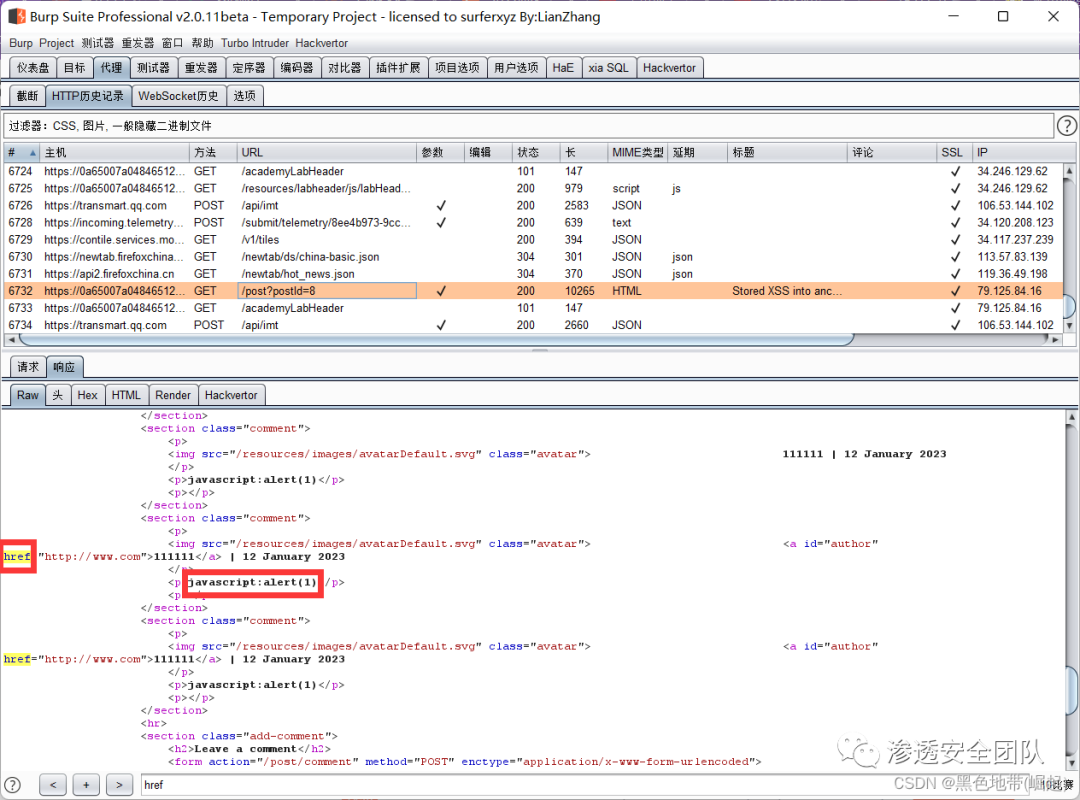
Task: Open the 用户选项 tab
Action: click(x=517, y=68)
